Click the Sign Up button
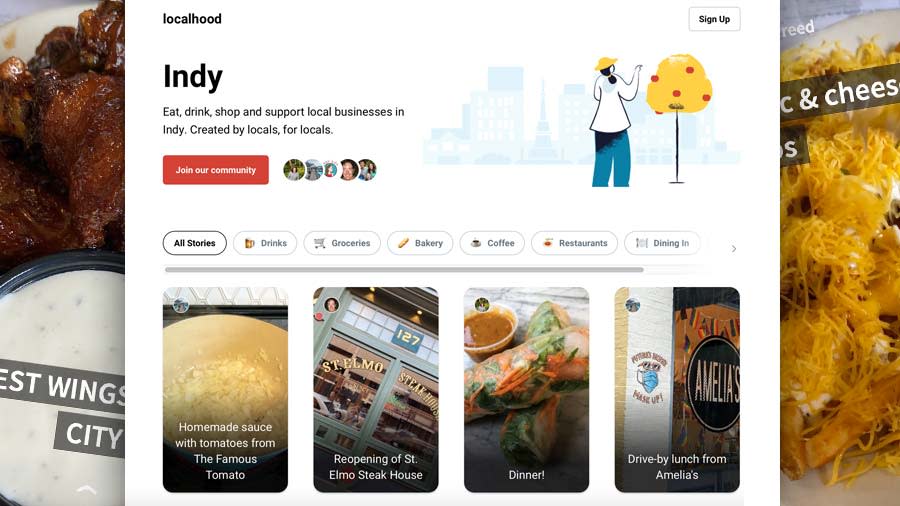The width and height of the screenshot is (900, 506). tap(714, 19)
